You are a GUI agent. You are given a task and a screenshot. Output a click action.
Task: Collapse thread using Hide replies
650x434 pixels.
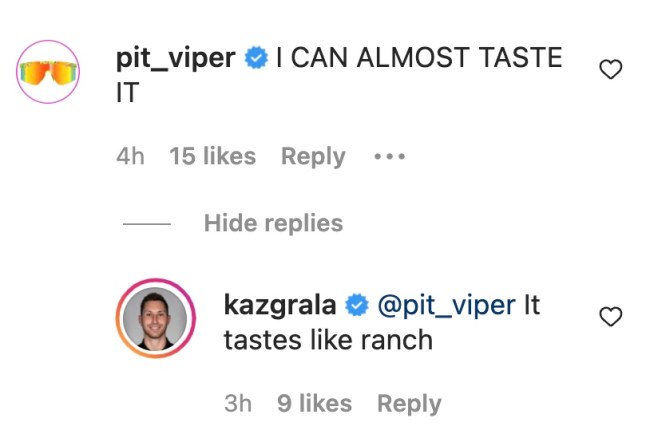273,223
